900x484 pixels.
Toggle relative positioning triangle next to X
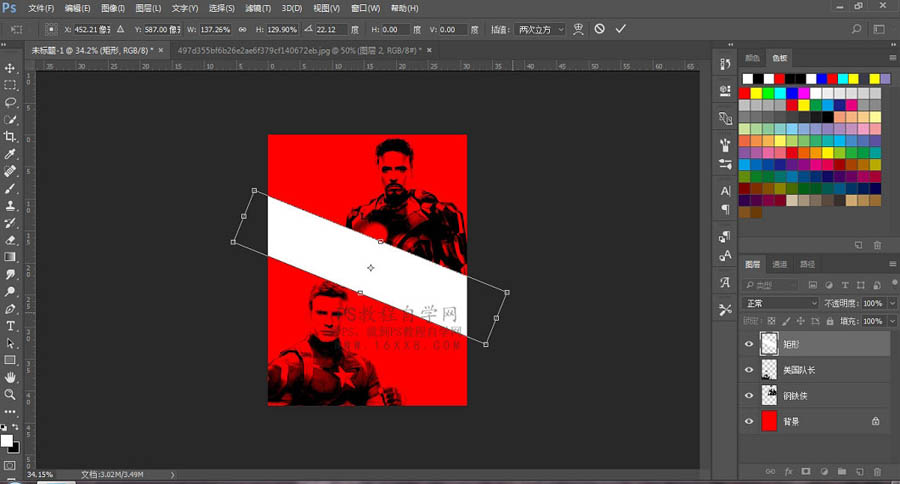point(121,29)
